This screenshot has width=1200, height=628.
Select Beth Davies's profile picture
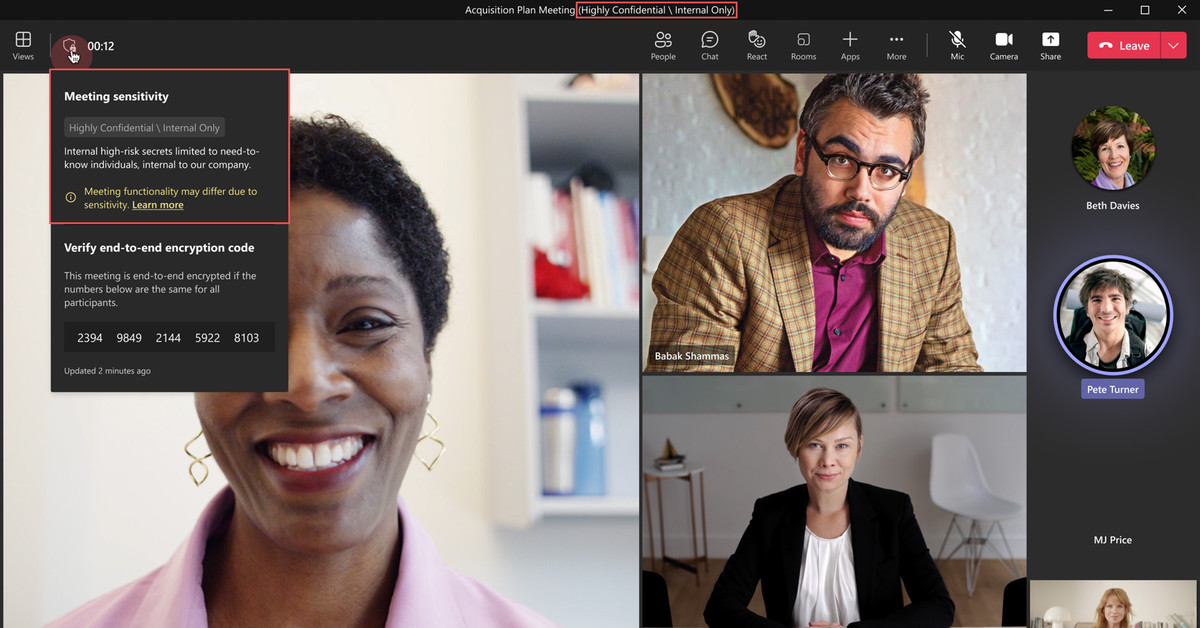[1112, 148]
